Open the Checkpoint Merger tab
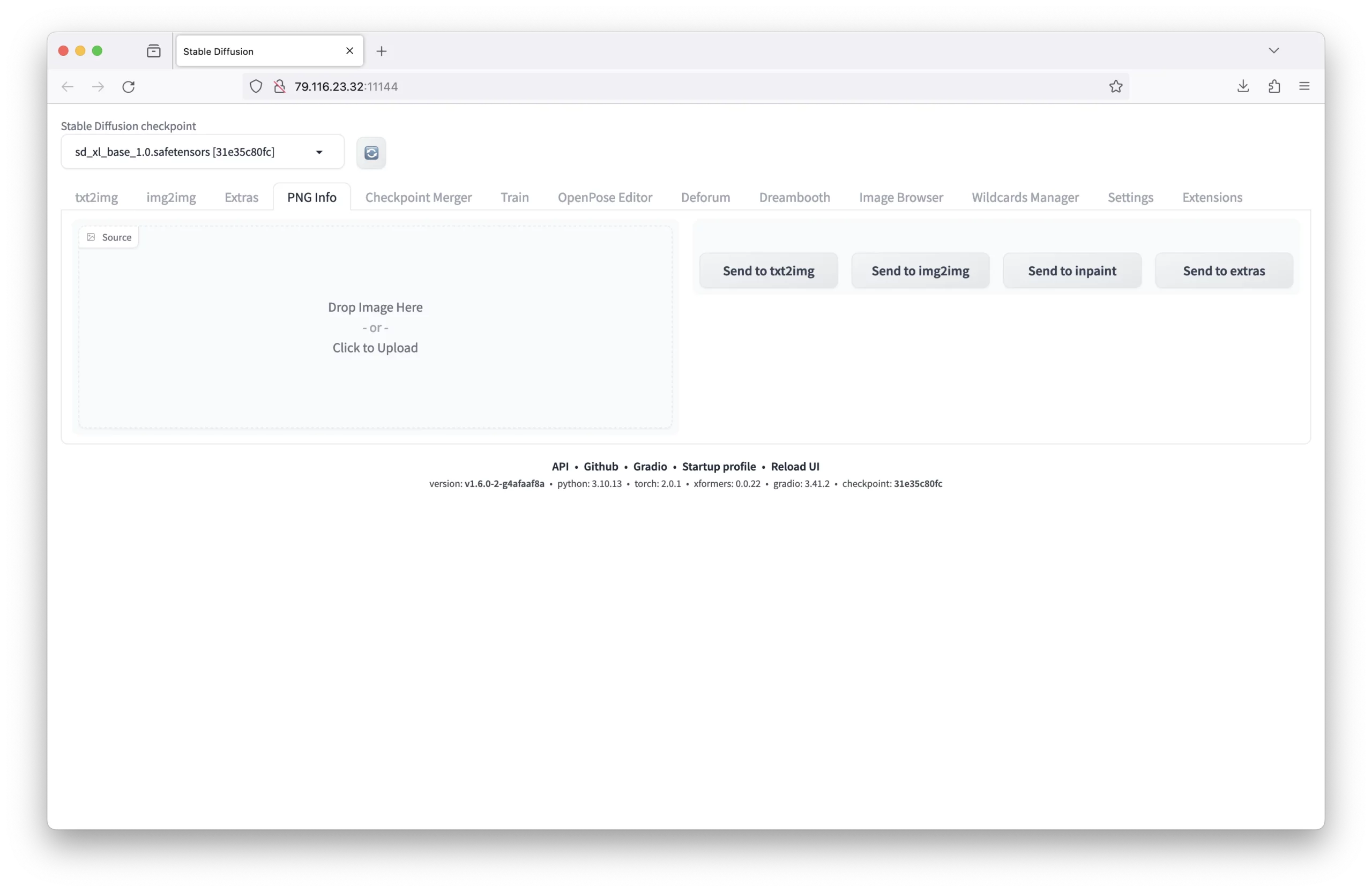 pyautogui.click(x=419, y=197)
